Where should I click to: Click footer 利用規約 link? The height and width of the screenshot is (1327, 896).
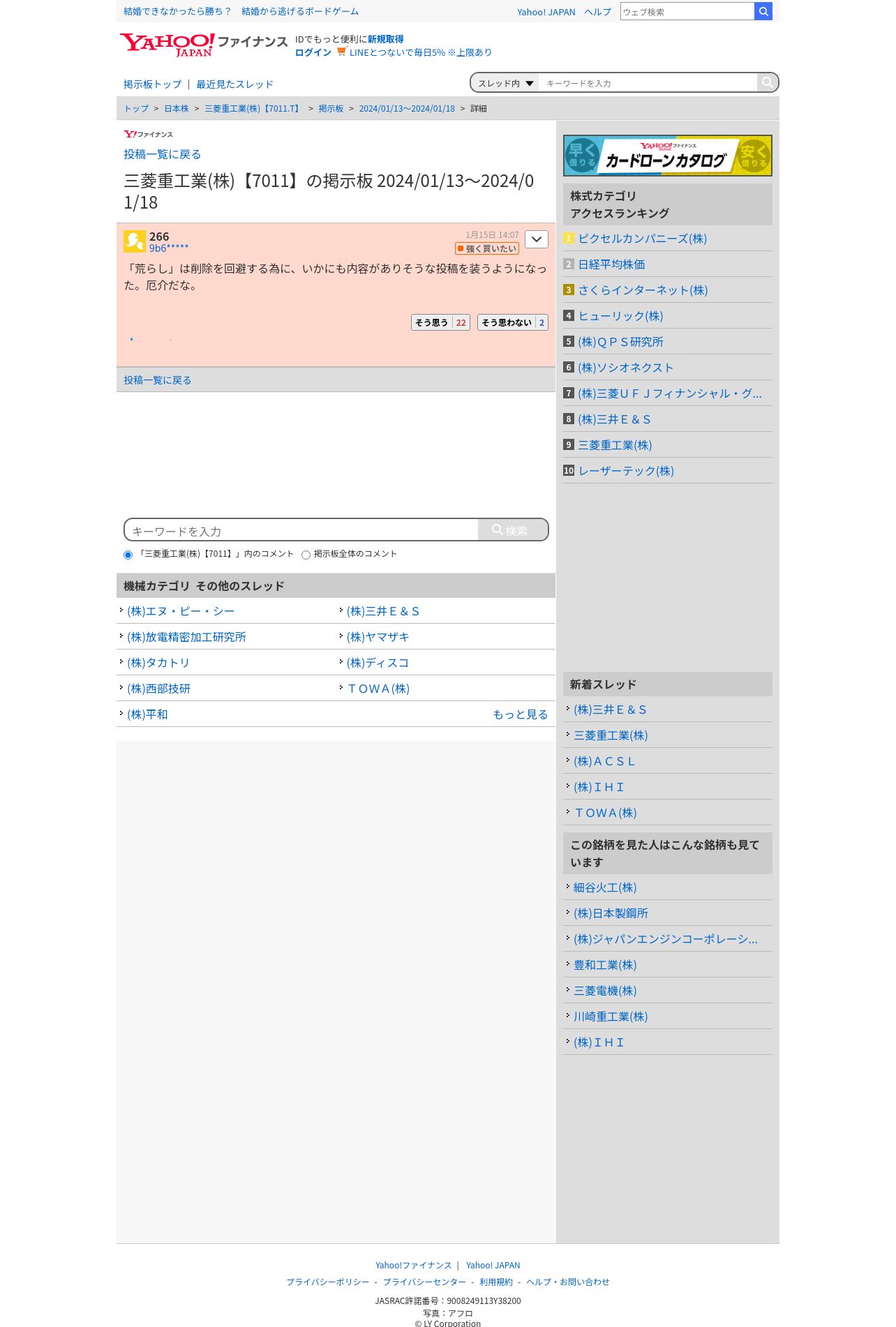pos(496,1282)
